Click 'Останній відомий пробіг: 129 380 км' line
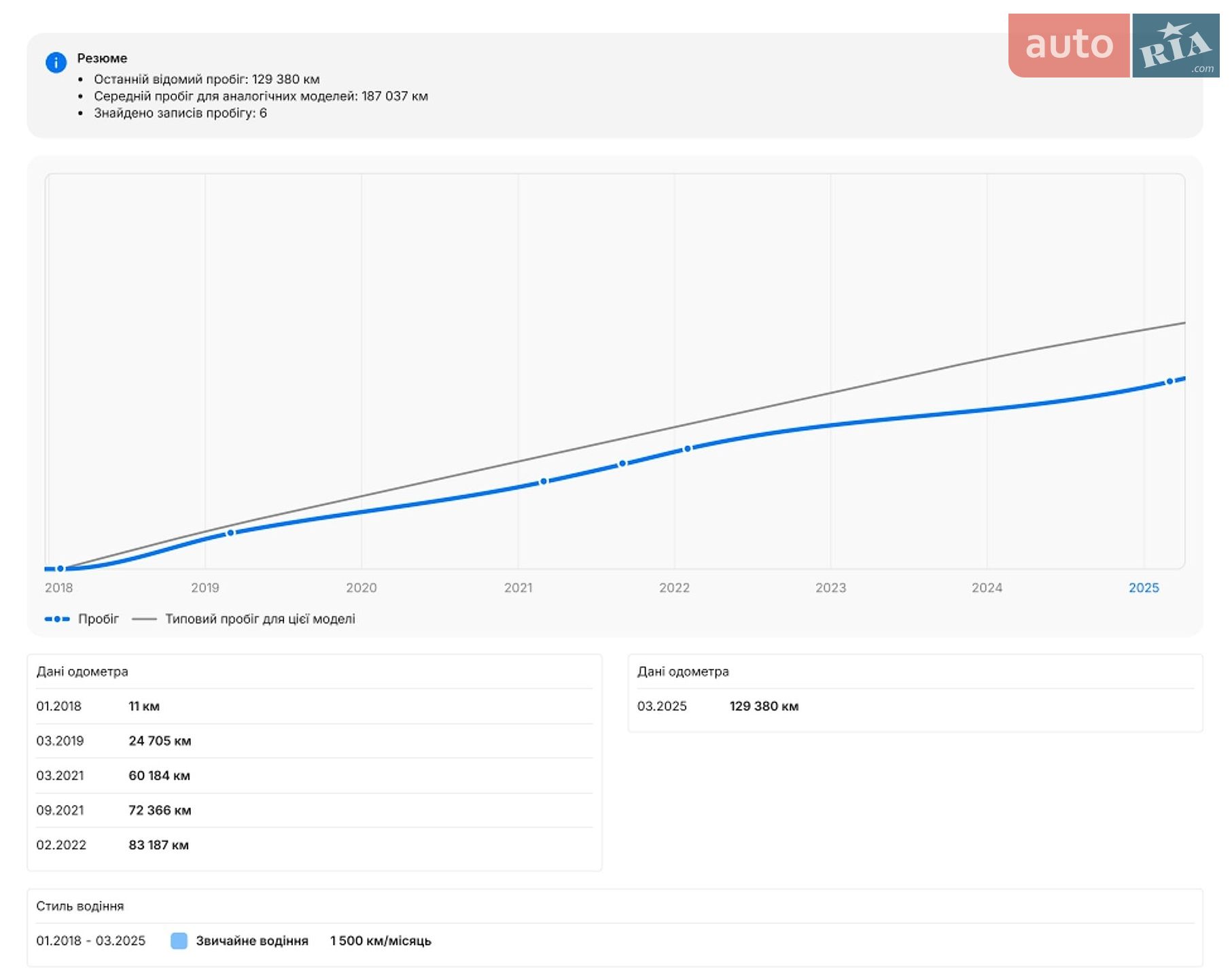Screen dimensions: 1232x979 tap(207, 79)
